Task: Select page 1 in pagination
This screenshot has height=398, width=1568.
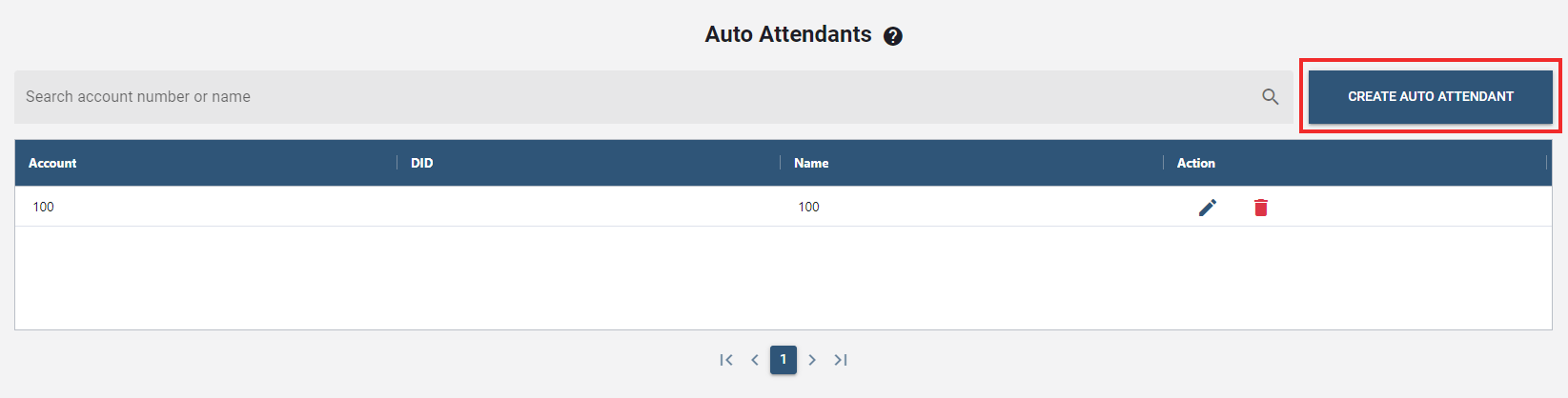Action: coord(784,360)
